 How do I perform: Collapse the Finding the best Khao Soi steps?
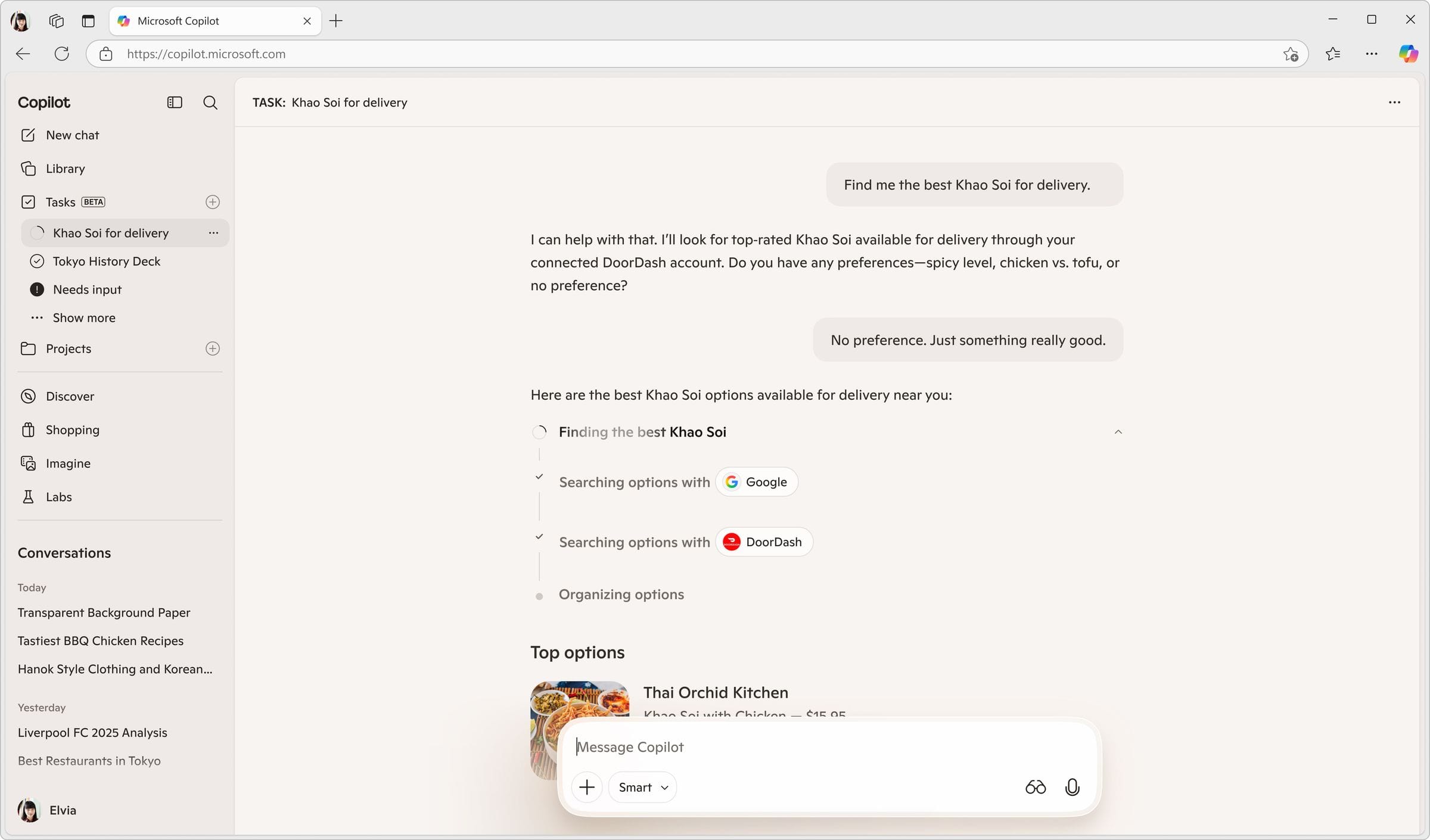point(1118,432)
